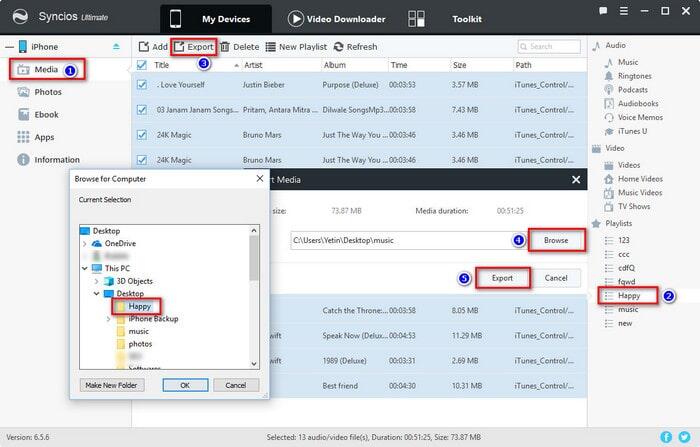
Task: Open the Toolkit tab
Action: pos(467,19)
